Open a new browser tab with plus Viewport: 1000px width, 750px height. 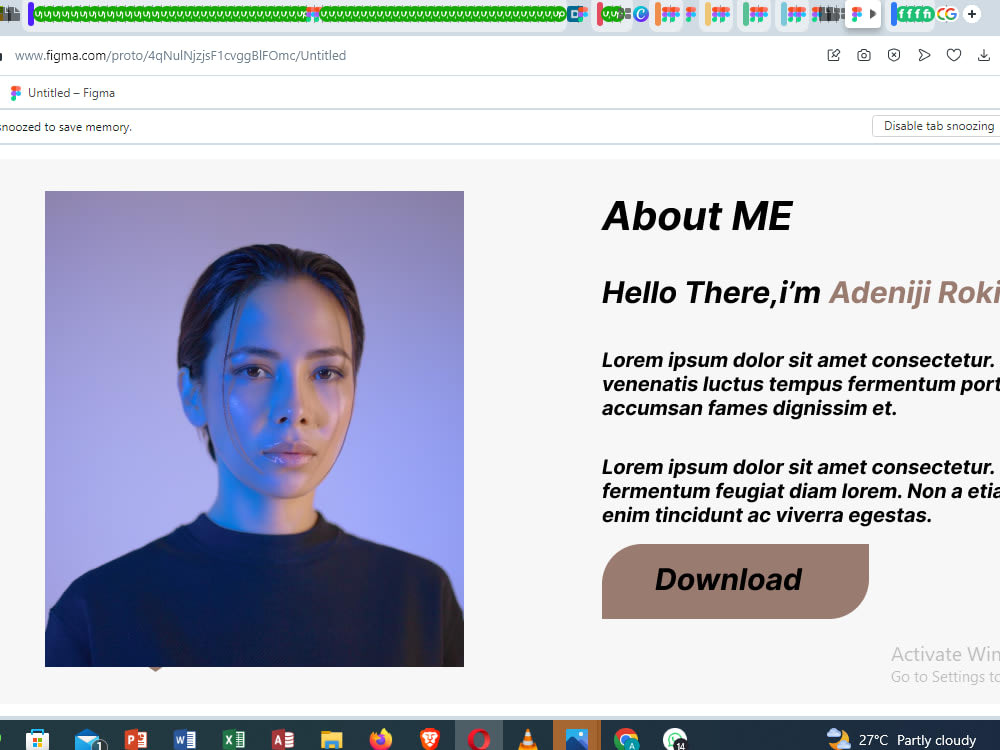[971, 13]
